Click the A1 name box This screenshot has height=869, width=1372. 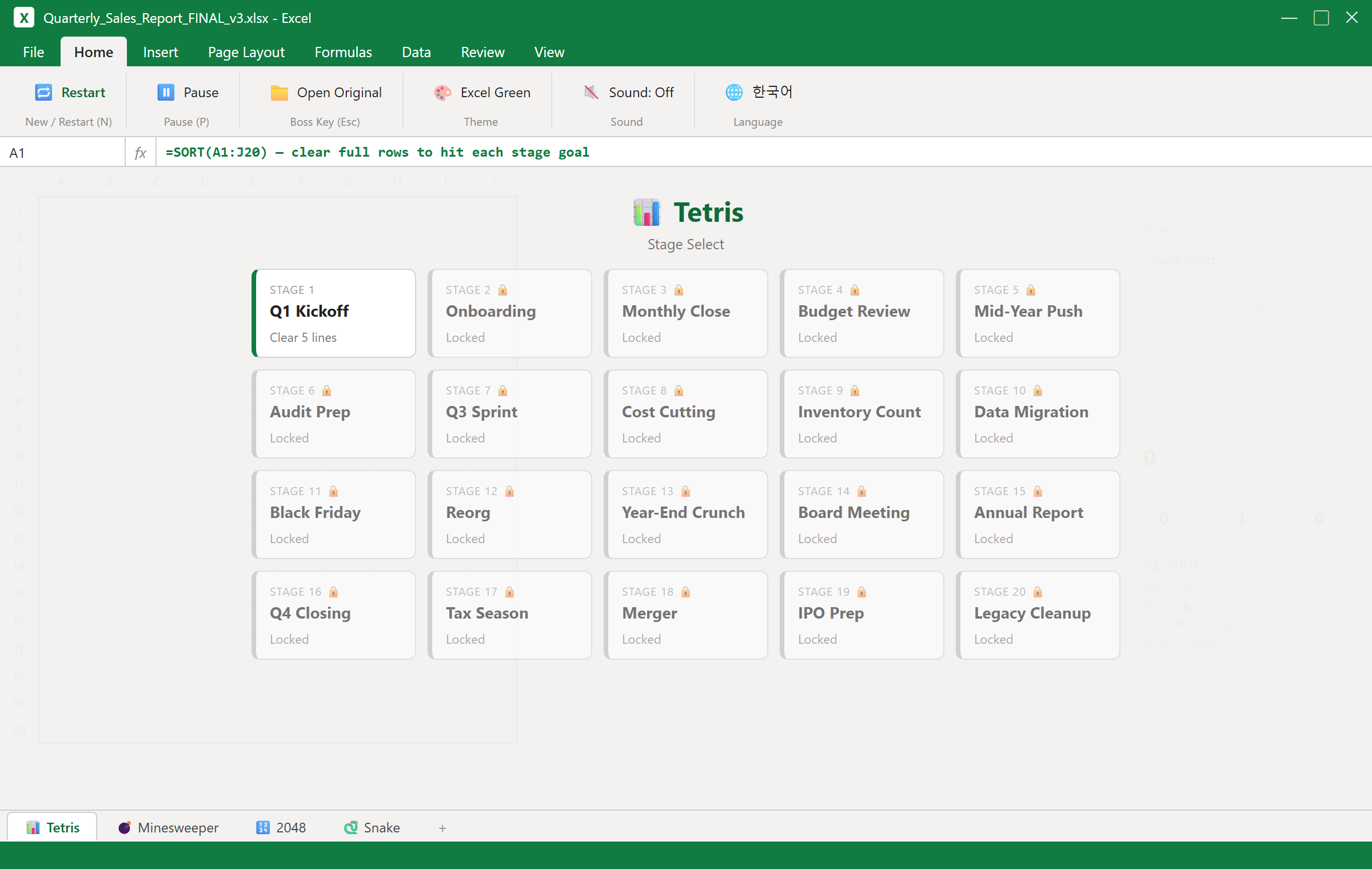click(63, 153)
